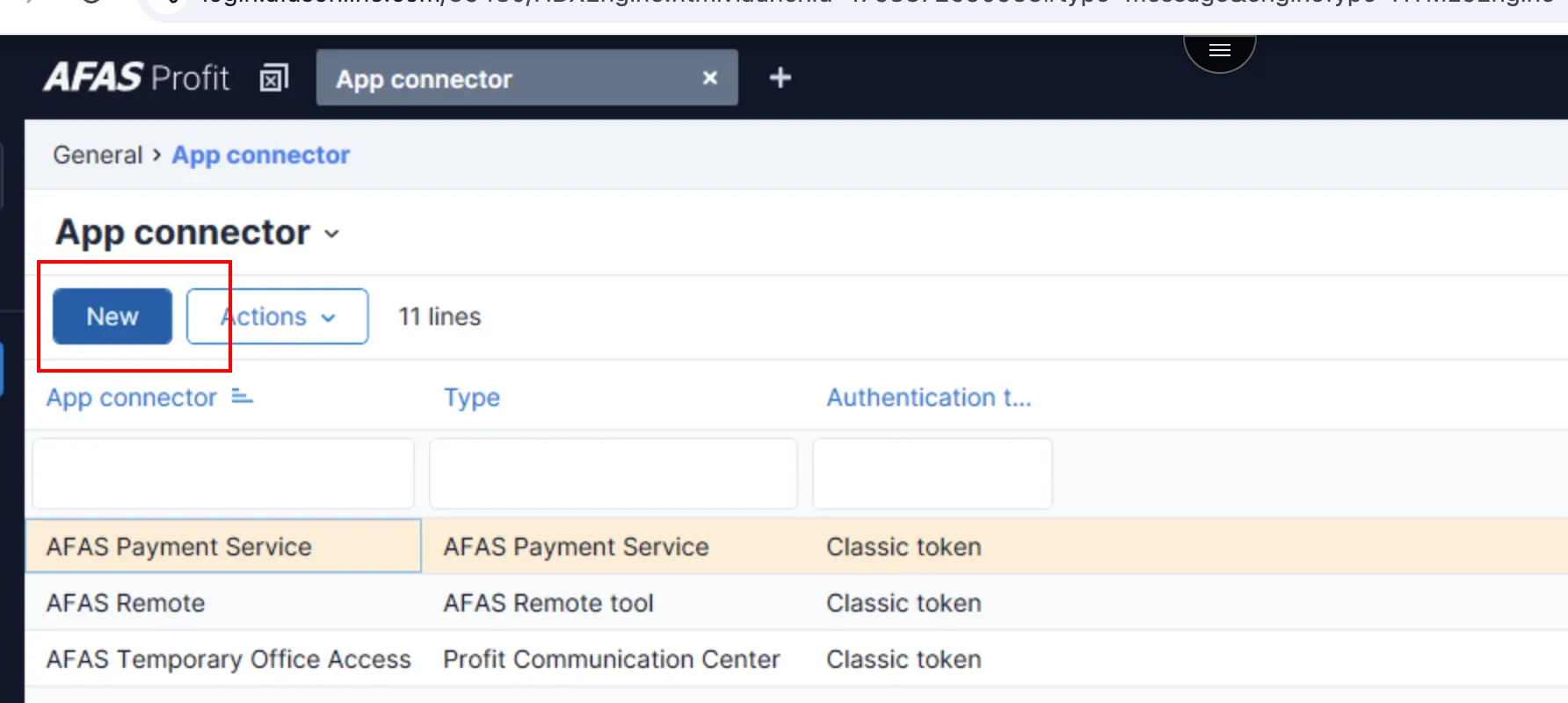Close the App connector tab
Screen dimensions: 1568x703
coord(710,78)
